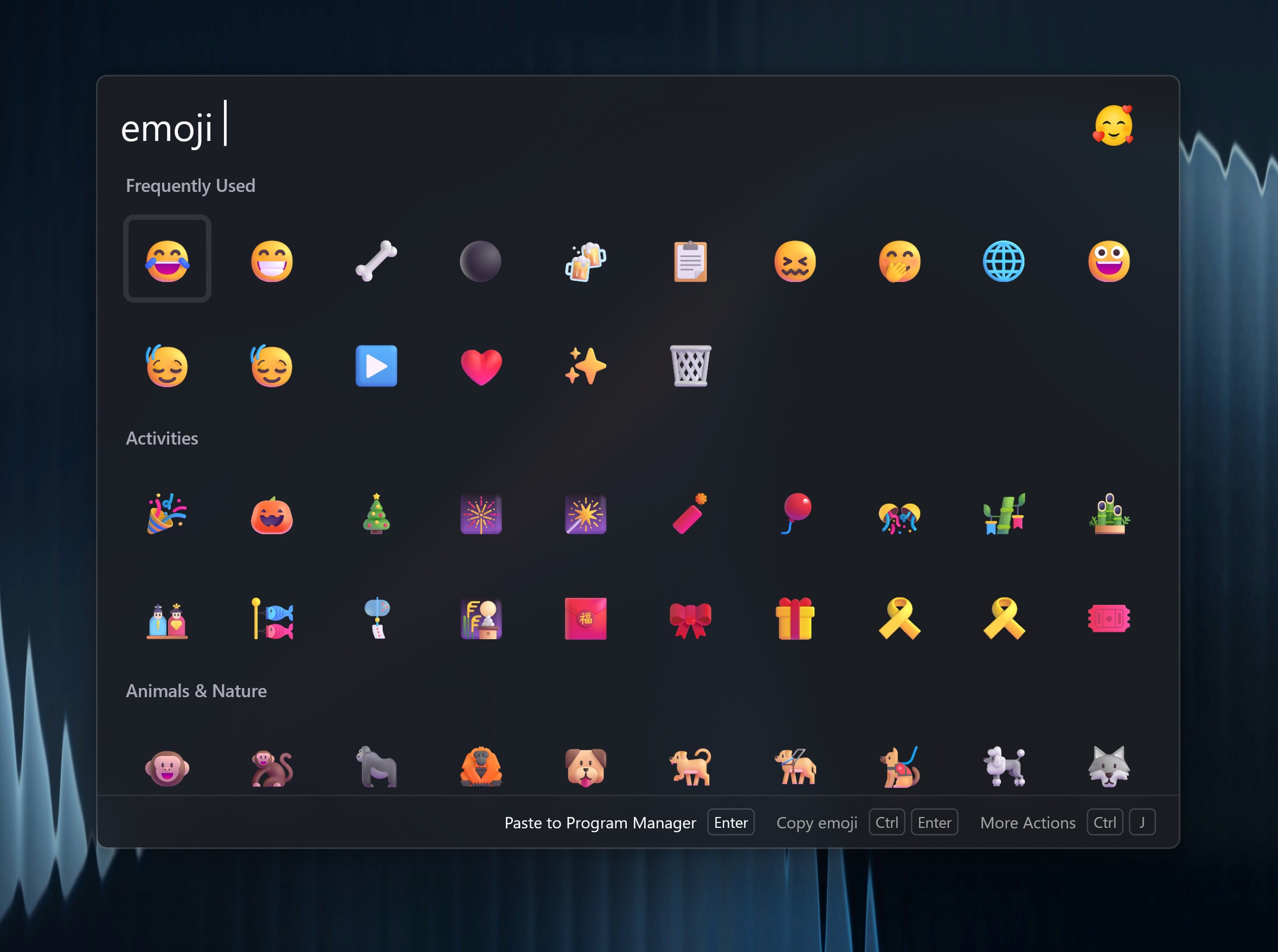The width and height of the screenshot is (1278, 952).
Task: Choose the red balloon emoji
Action: point(797,513)
